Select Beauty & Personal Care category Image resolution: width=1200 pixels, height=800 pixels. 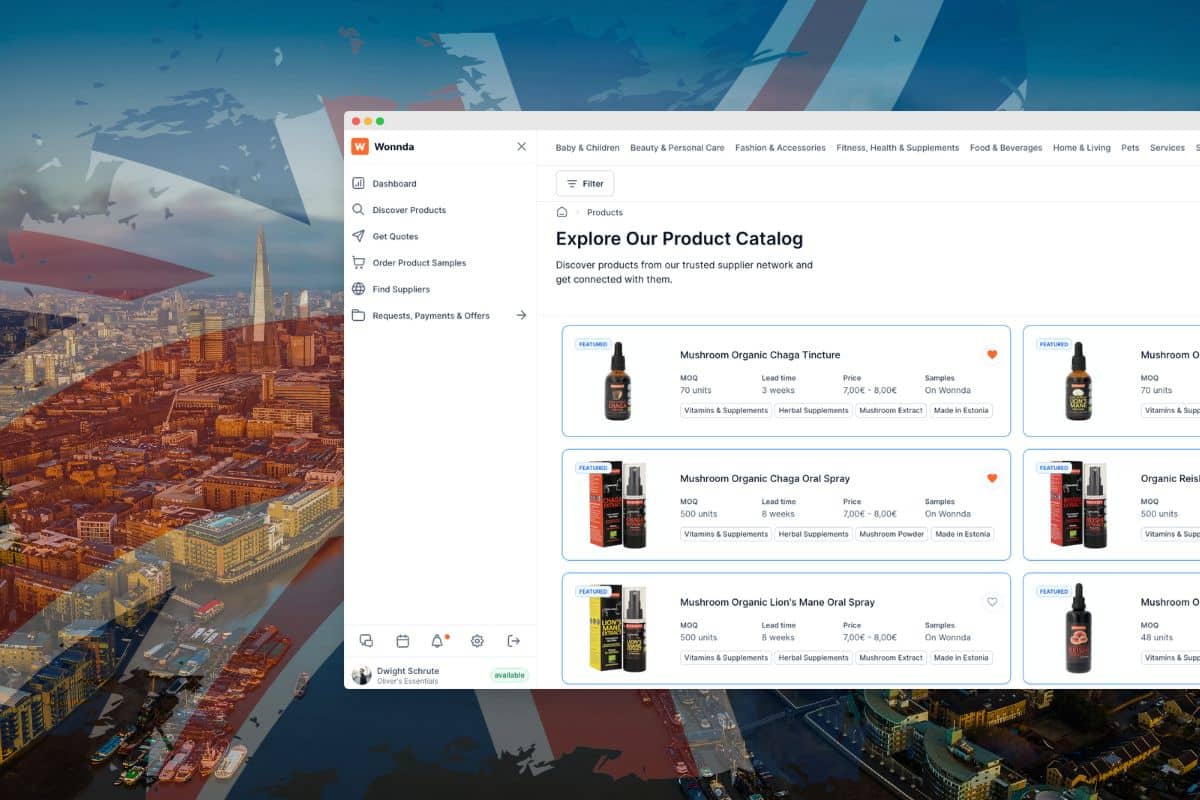677,148
